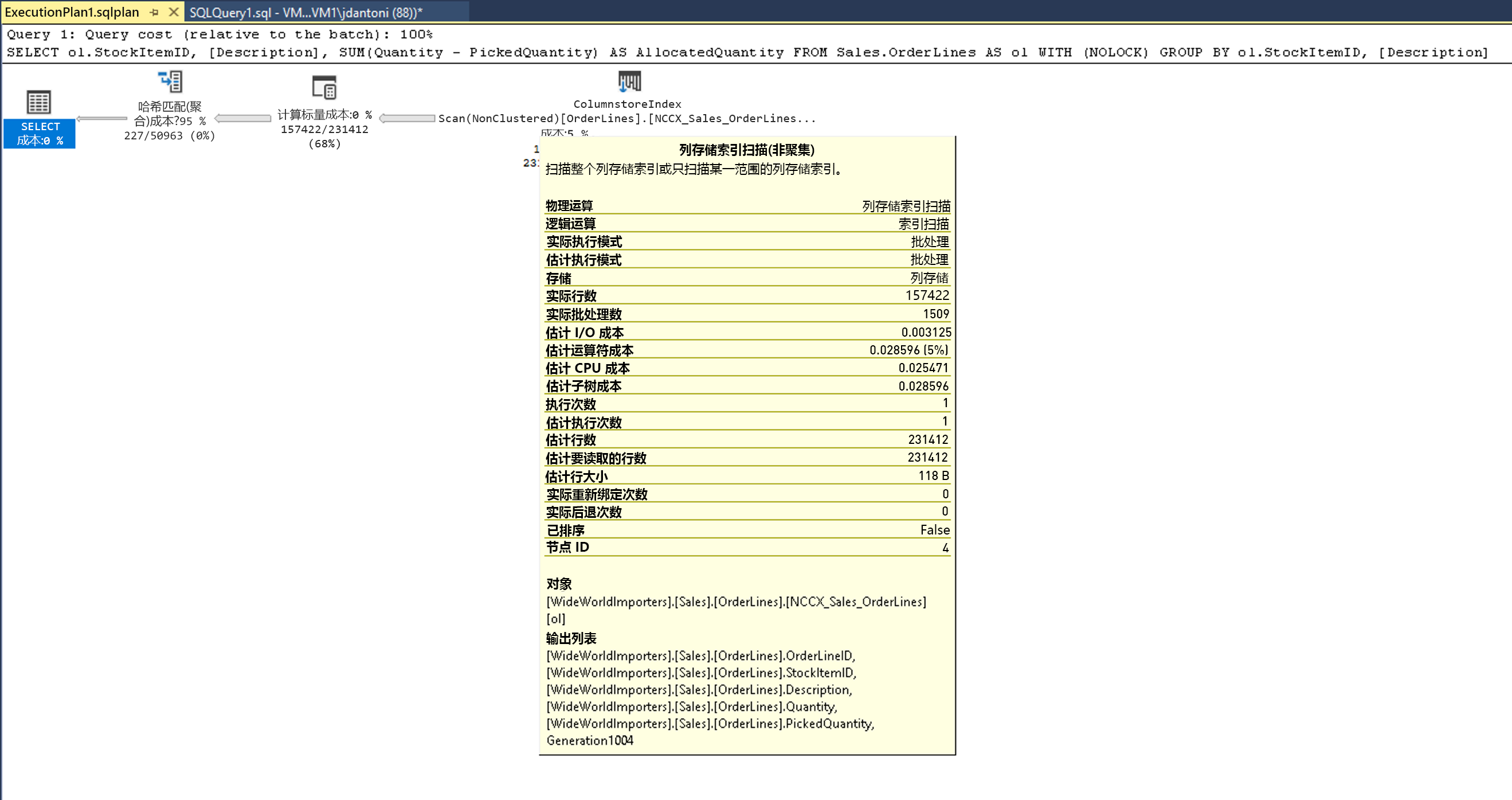
Task: Click the 哈希匹配(聚合) cost 95% label
Action: pyautogui.click(x=170, y=114)
